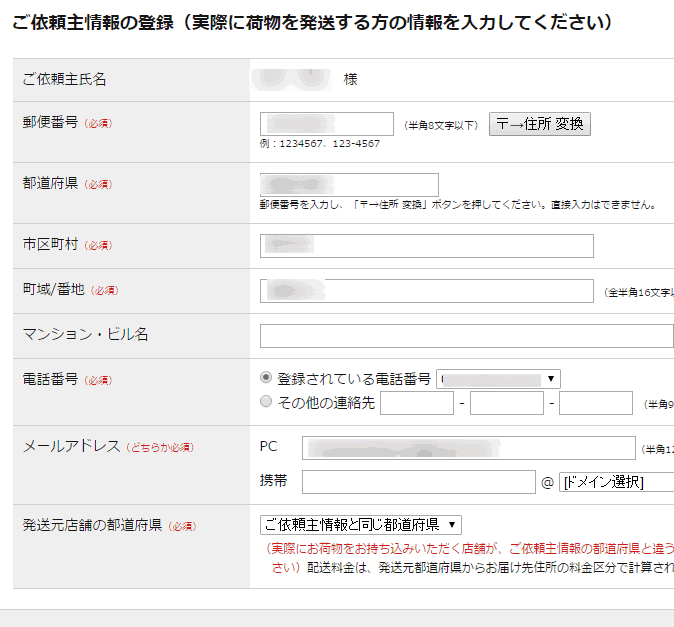Open the registered phone number dropdown
Image resolution: width=674 pixels, height=627 pixels.
498,379
